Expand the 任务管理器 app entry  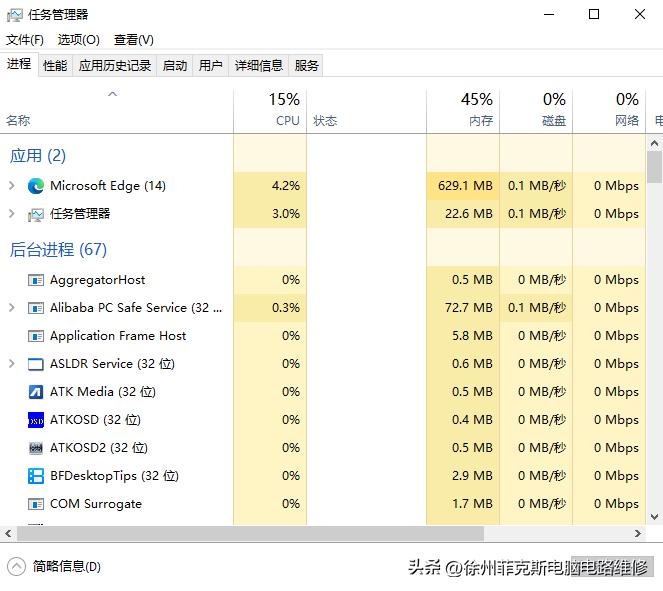click(x=12, y=213)
